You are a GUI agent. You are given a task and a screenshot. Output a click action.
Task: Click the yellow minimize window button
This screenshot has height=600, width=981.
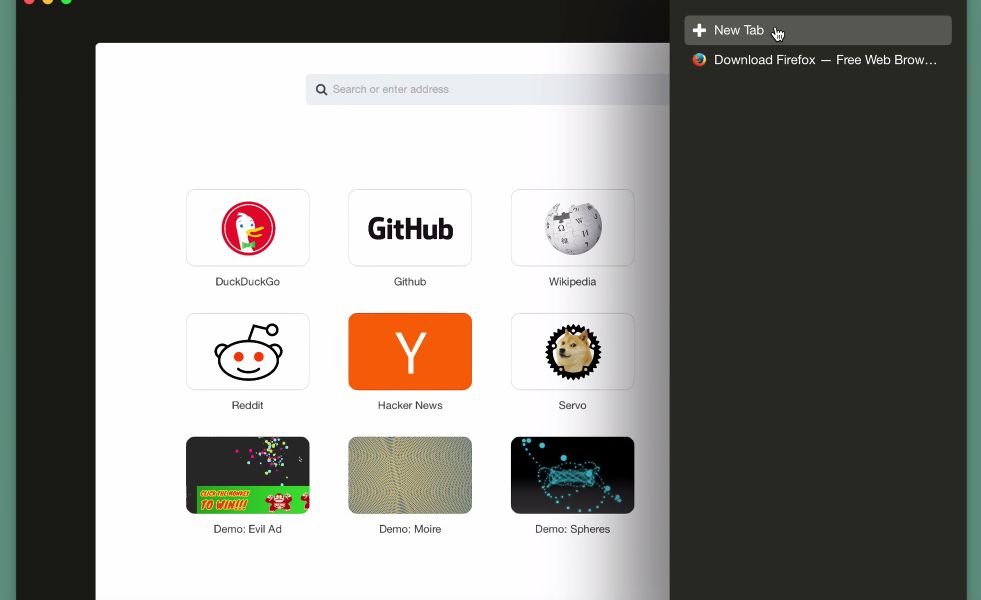coord(48,1)
